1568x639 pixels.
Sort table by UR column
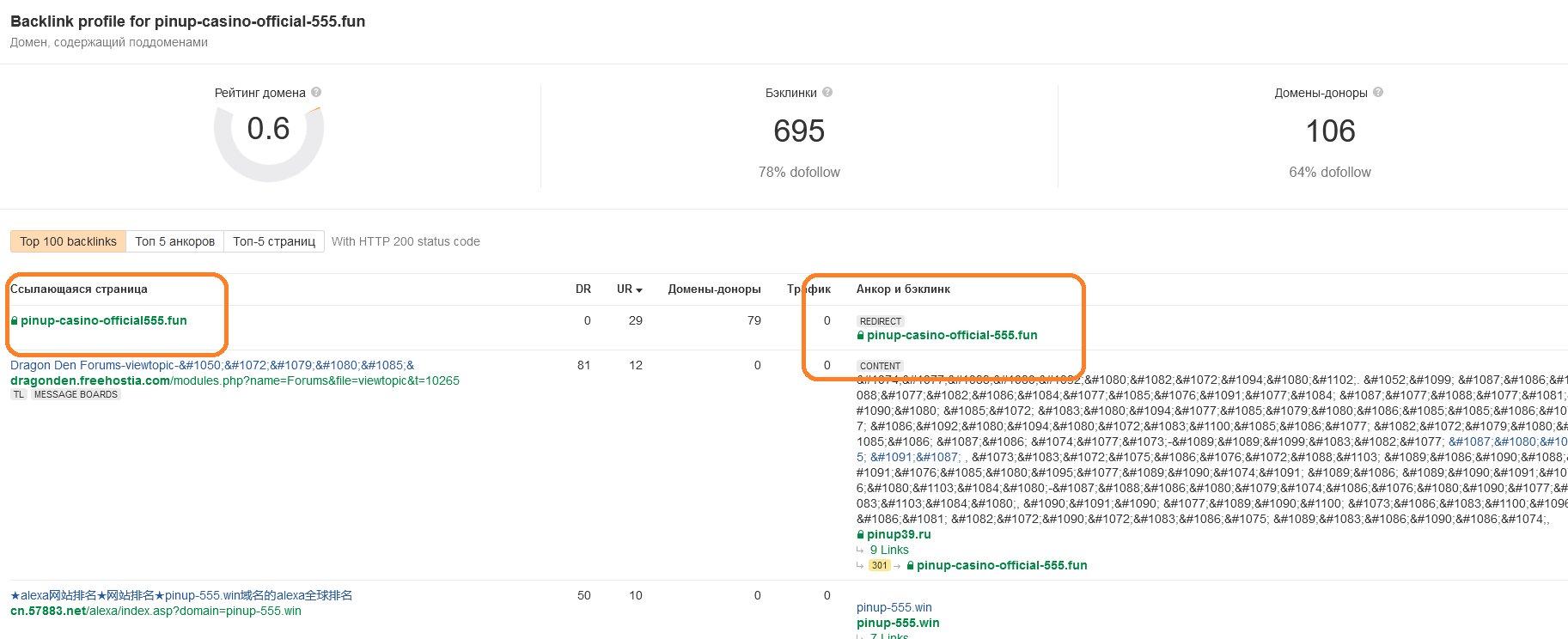(630, 289)
